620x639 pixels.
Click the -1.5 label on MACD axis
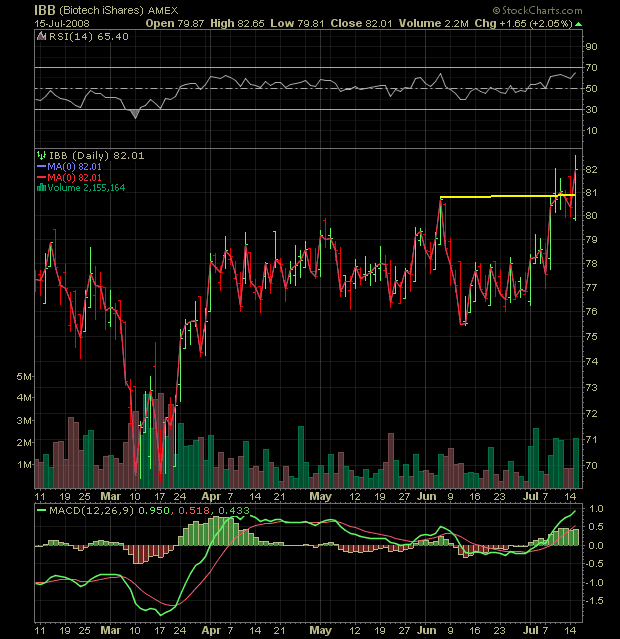click(x=595, y=601)
